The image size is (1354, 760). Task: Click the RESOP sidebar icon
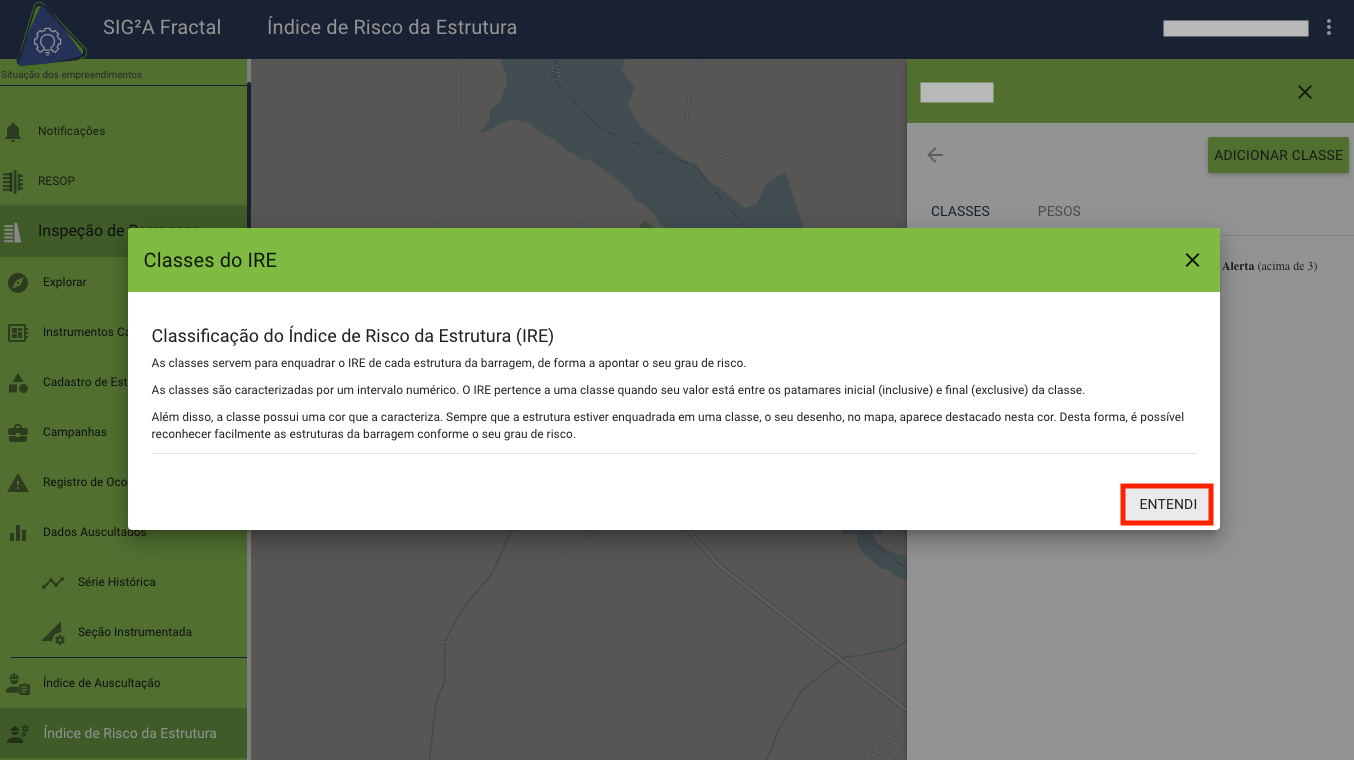13,181
